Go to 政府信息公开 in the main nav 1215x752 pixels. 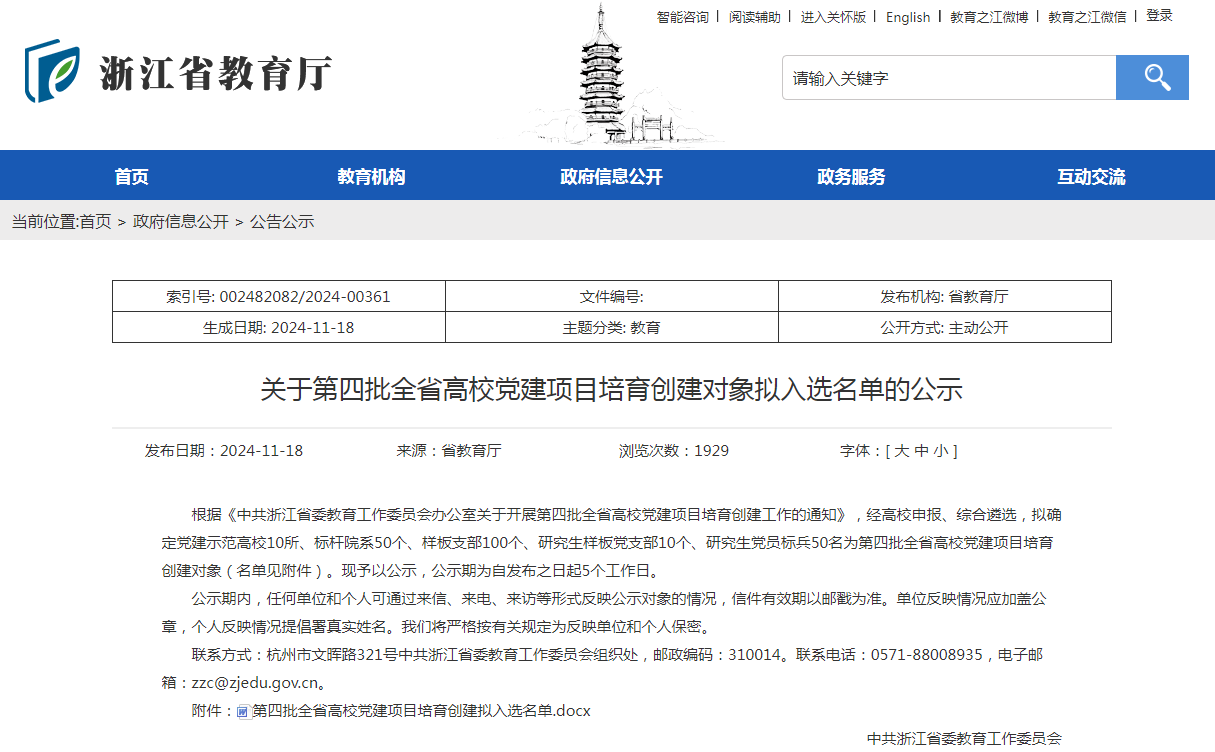[611, 177]
